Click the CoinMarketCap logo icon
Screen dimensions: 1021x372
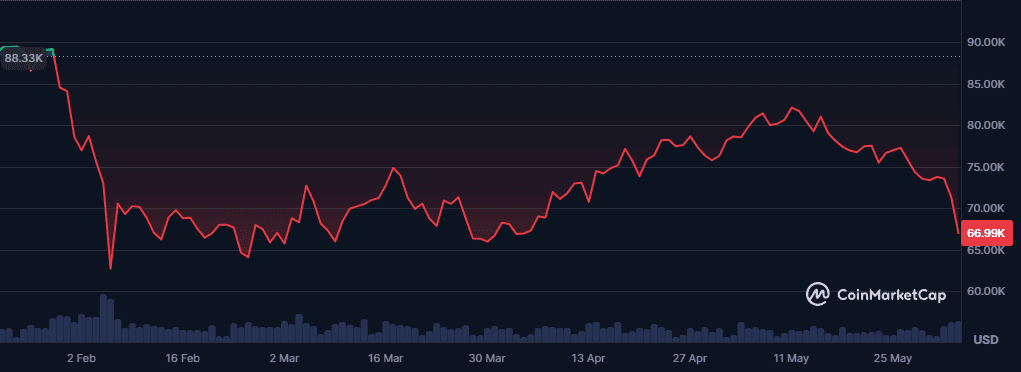click(x=818, y=294)
